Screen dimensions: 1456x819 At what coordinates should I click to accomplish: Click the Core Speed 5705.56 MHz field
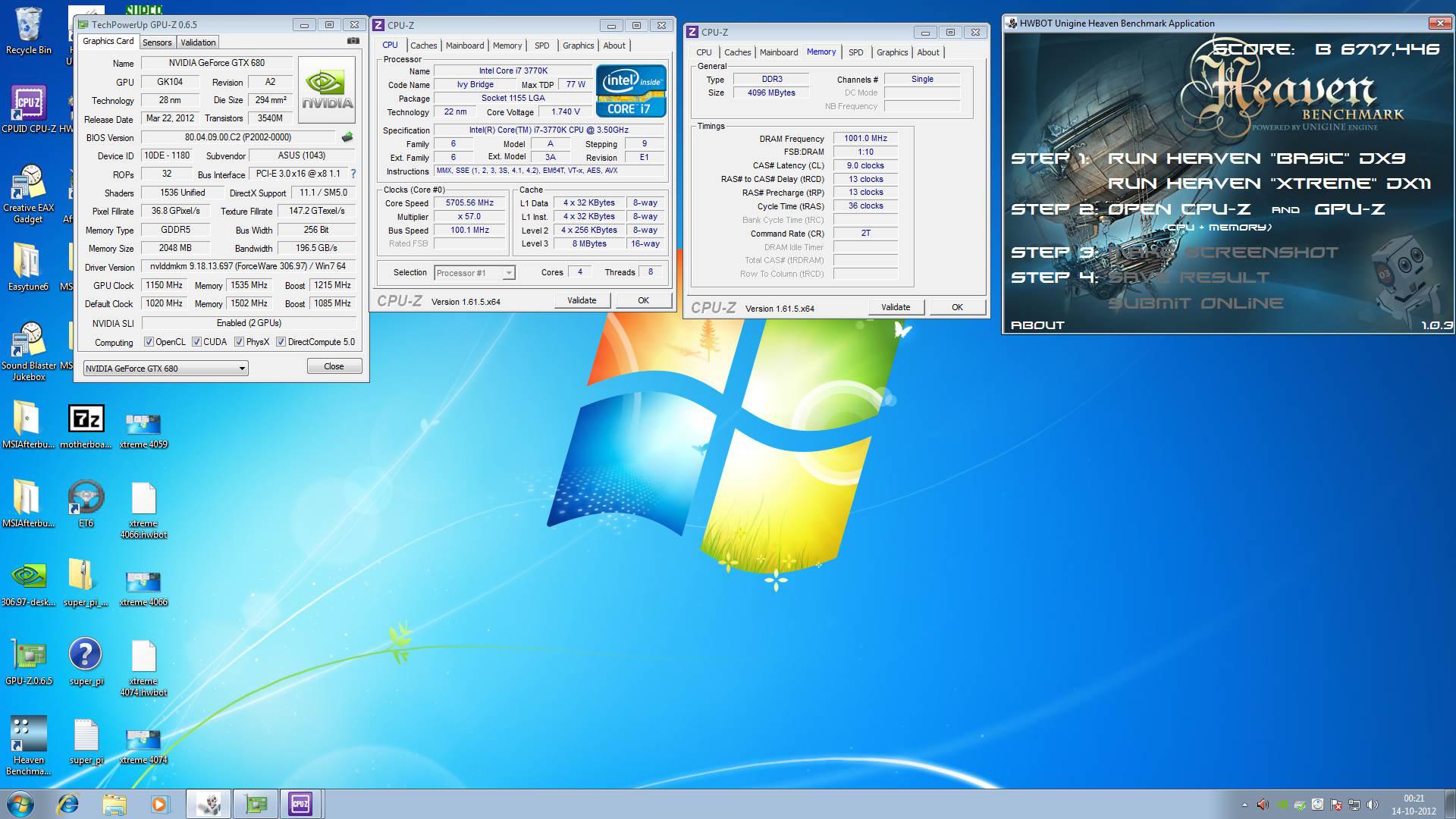point(469,203)
